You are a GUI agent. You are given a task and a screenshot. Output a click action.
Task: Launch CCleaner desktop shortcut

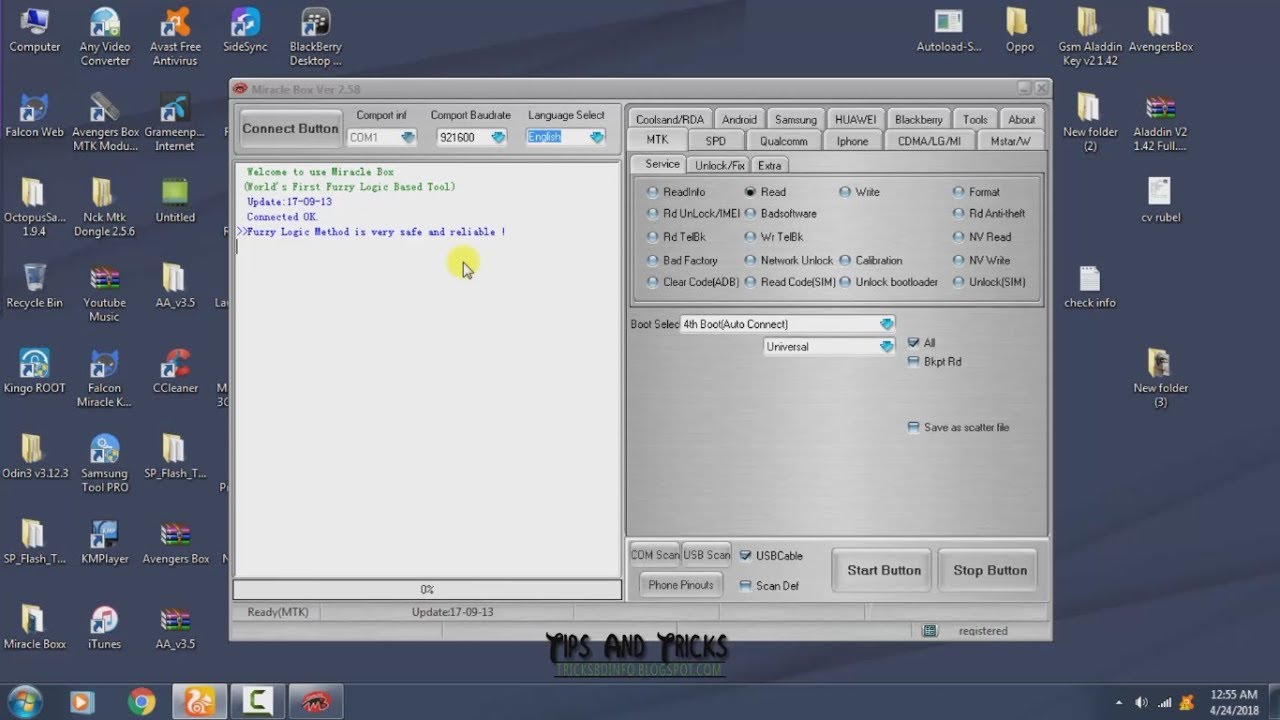coord(175,371)
